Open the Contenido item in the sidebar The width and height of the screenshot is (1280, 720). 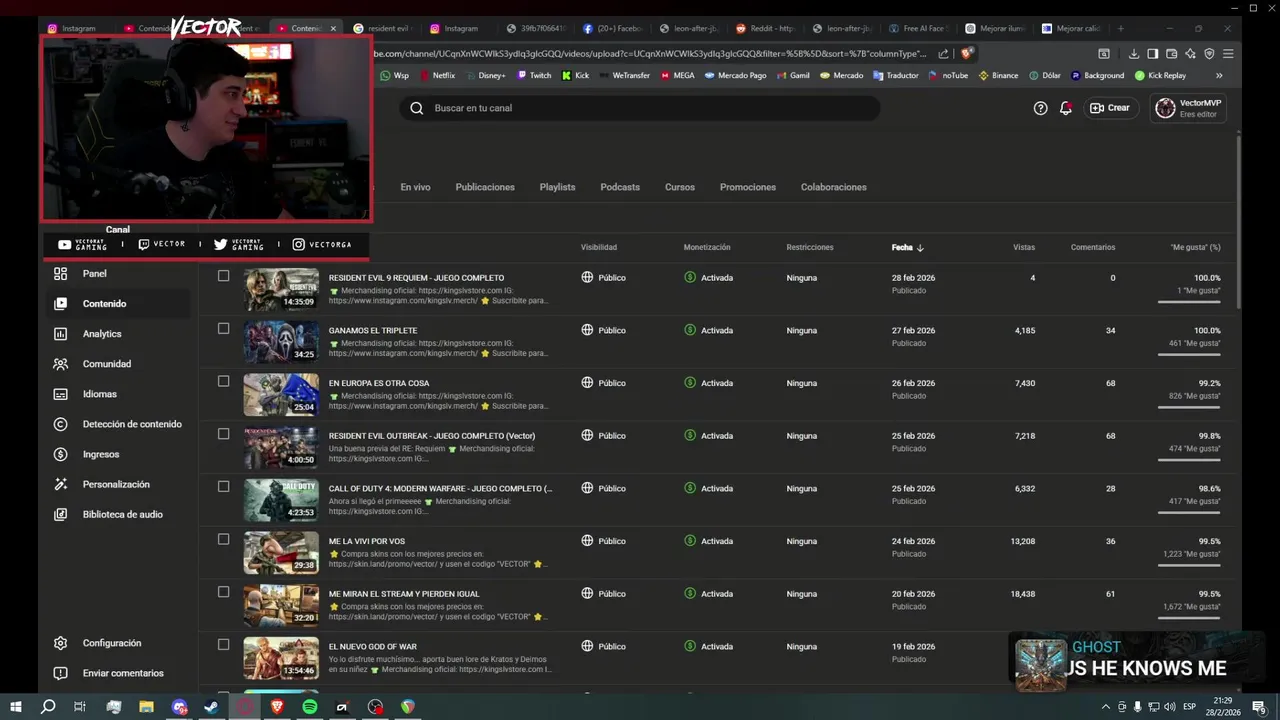tap(118, 303)
